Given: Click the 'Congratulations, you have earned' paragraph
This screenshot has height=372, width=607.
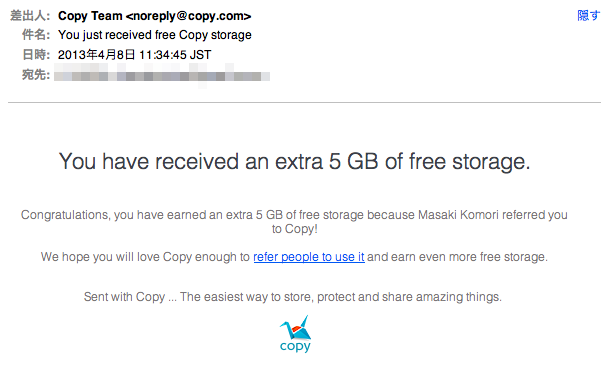Looking at the screenshot, I should click(x=294, y=222).
